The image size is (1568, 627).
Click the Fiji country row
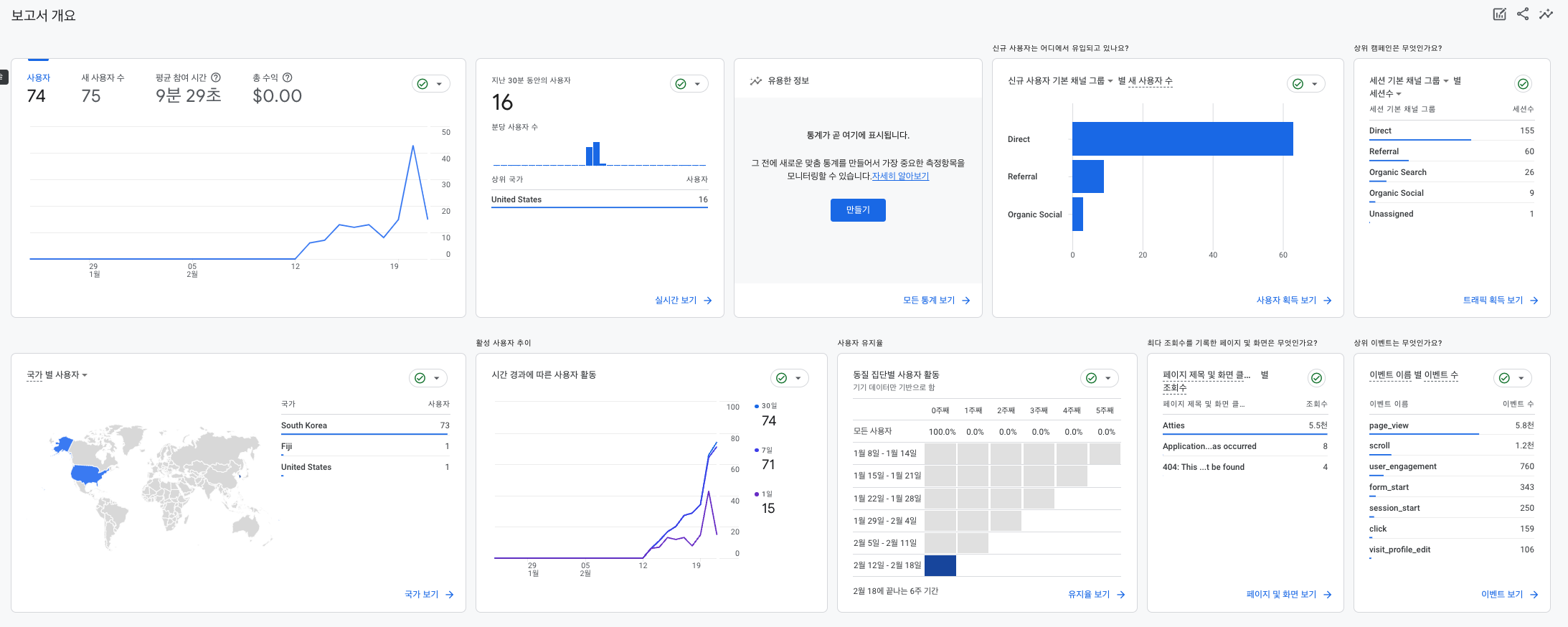point(365,446)
